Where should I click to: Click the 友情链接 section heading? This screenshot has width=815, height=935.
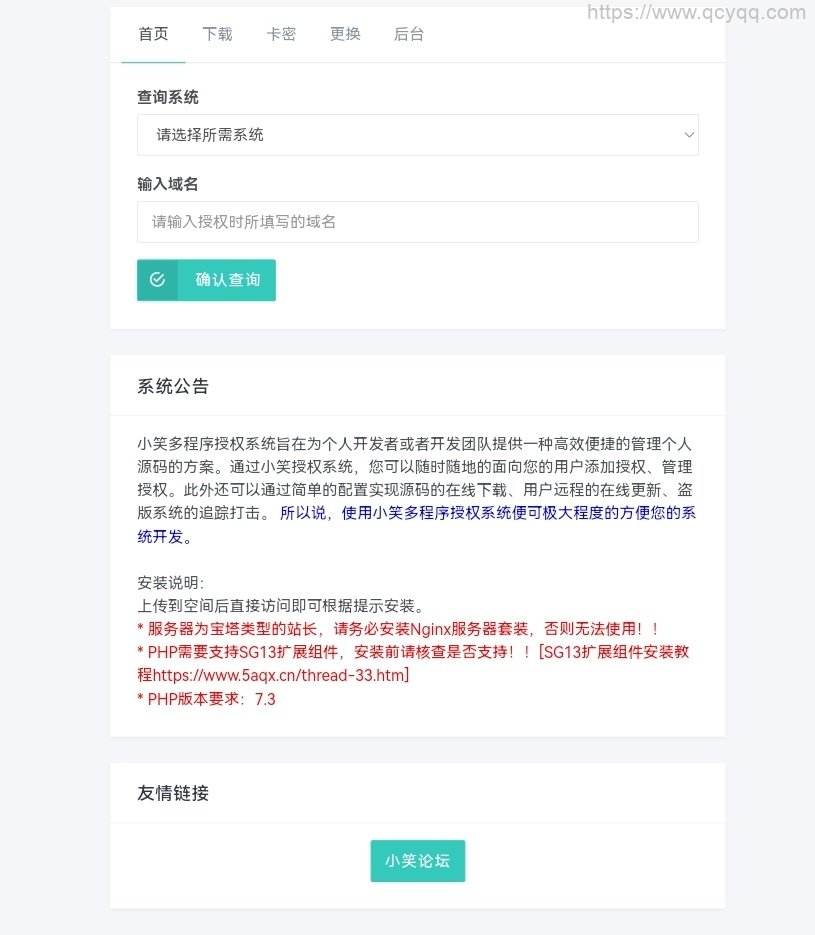[x=173, y=793]
